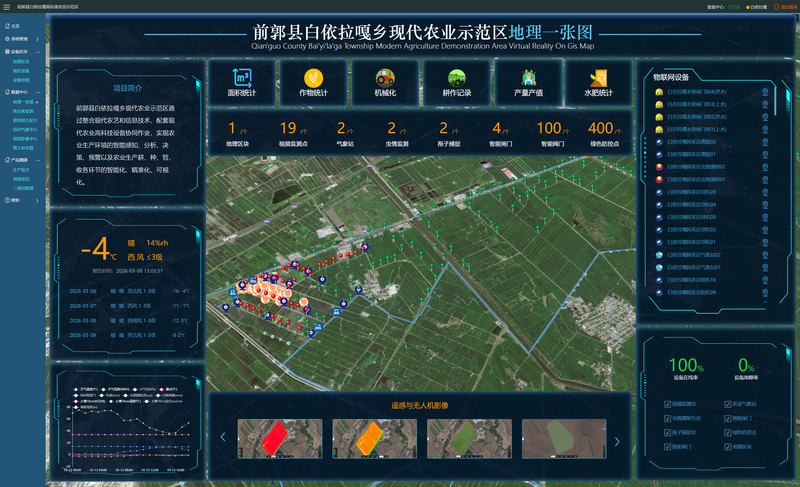The width and height of the screenshot is (800, 487).
Task: Click the logout icon in the top bar
Action: click(x=777, y=7)
